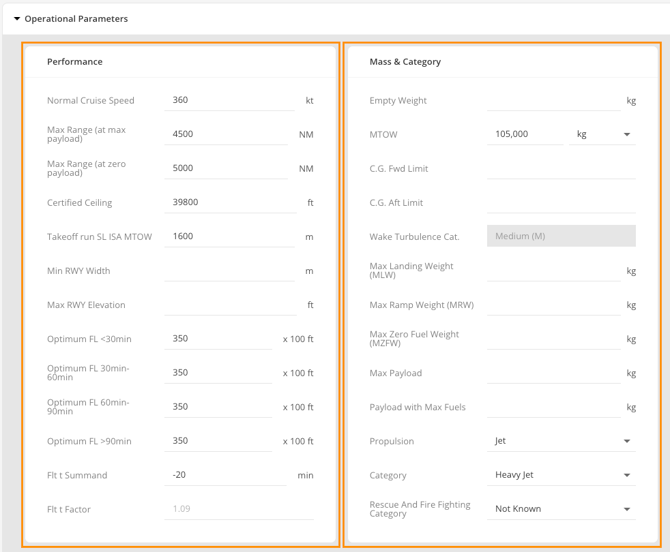Focus the Max RWY Elevation field

pos(230,305)
